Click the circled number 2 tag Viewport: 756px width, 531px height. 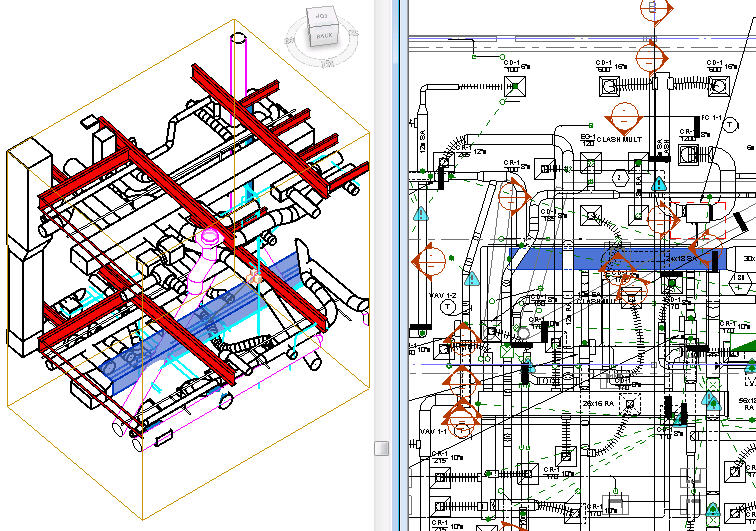621,178
